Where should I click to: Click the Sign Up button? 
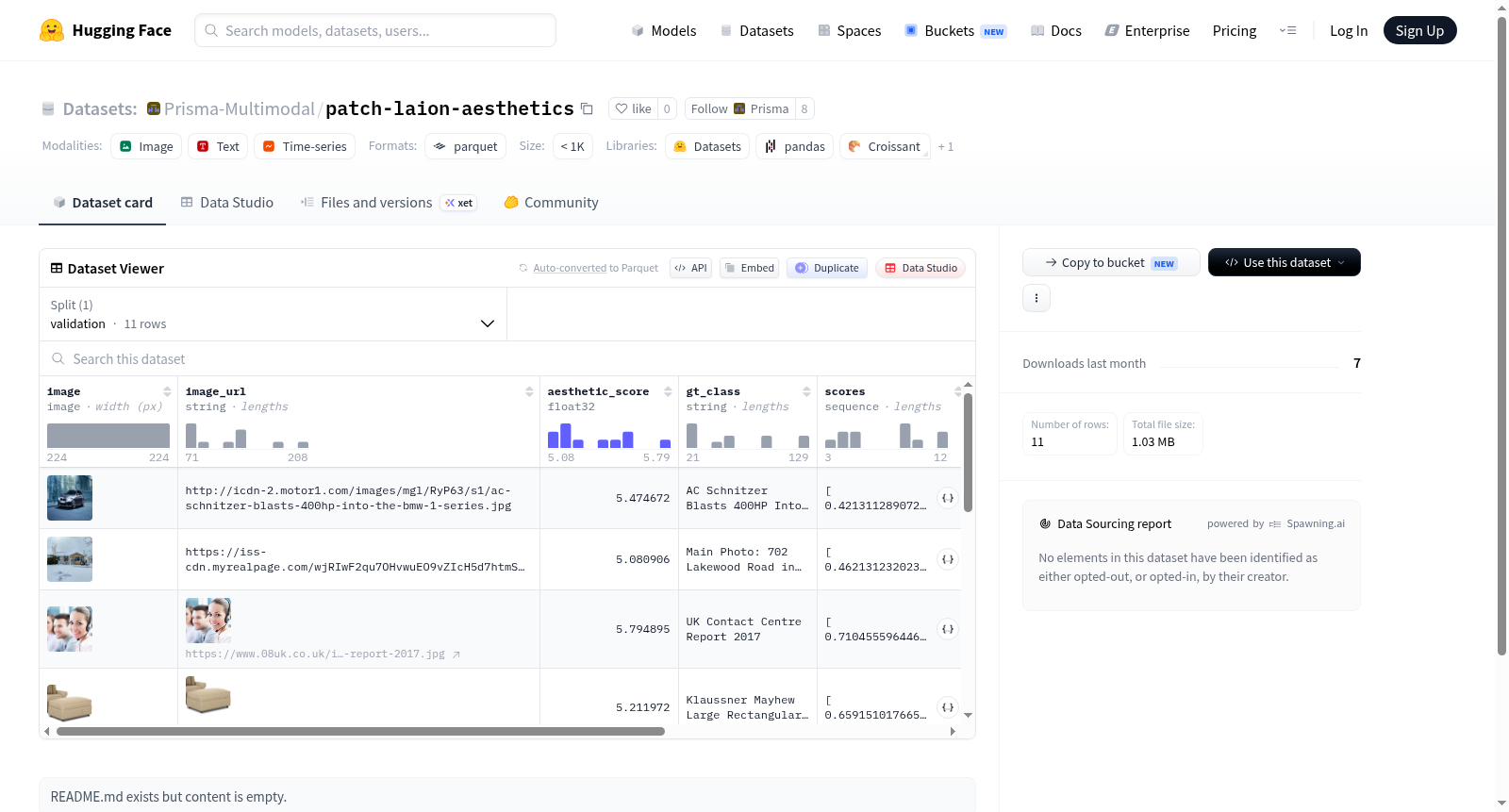[1419, 31]
